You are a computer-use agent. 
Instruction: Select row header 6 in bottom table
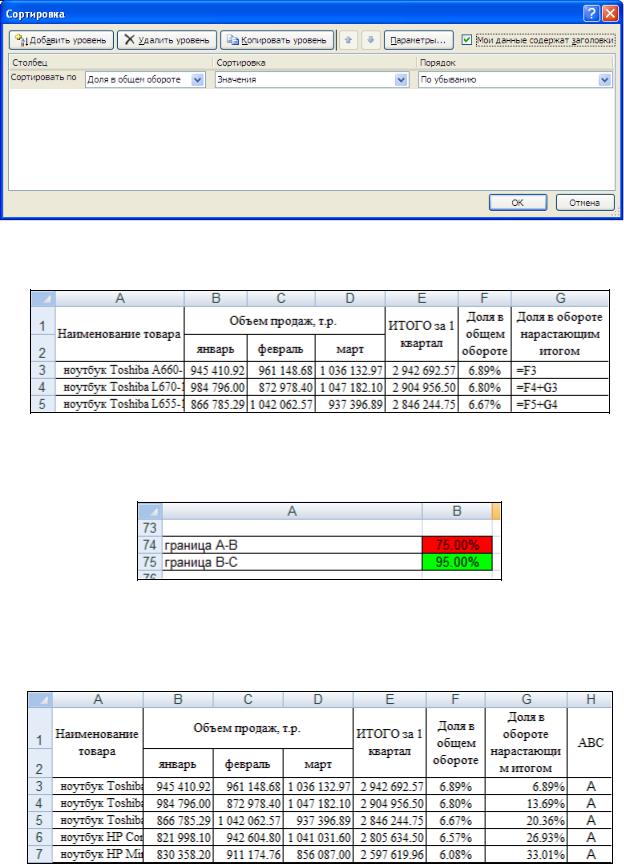coord(40,838)
